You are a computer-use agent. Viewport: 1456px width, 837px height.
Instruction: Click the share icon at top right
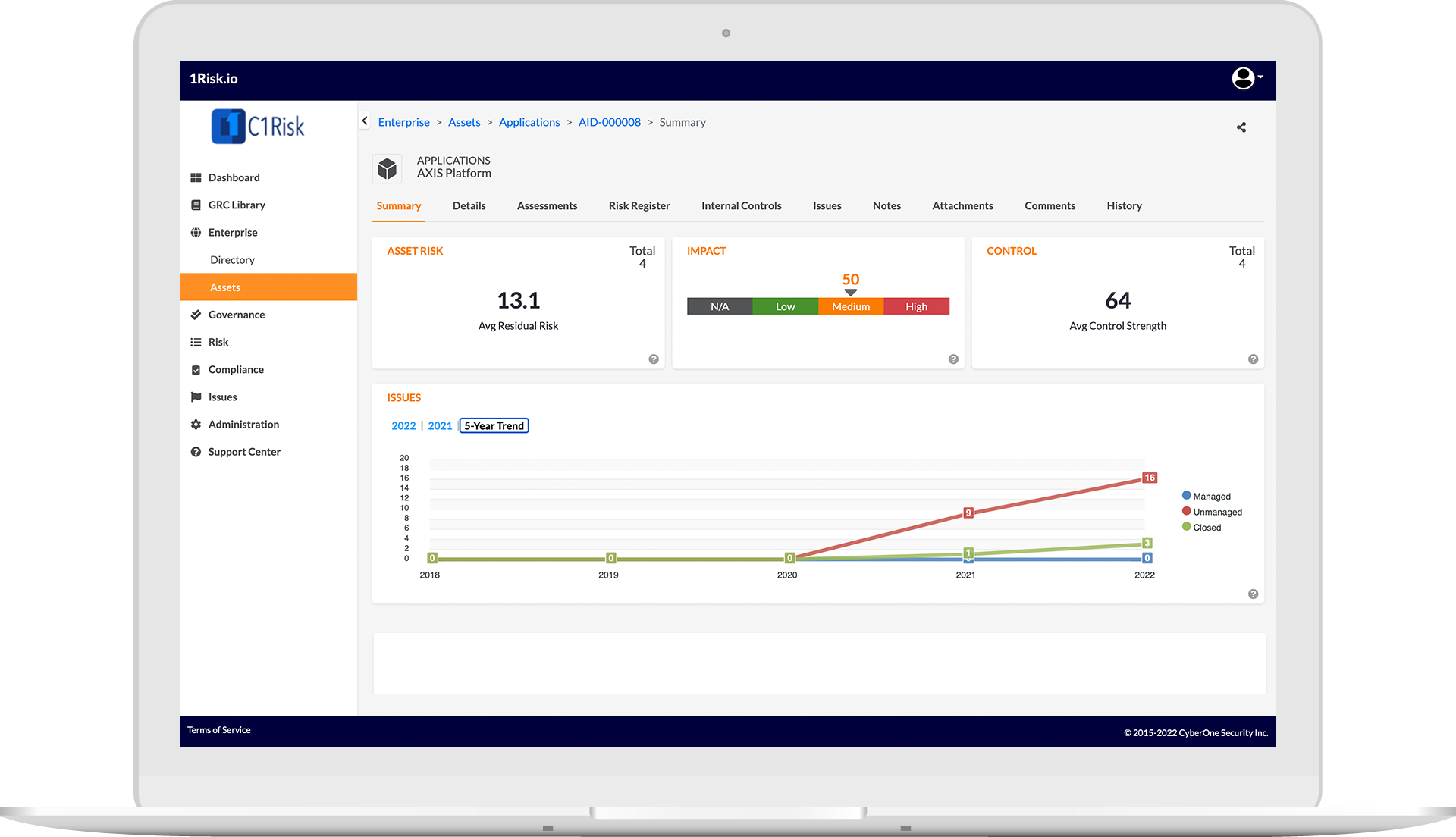[x=1241, y=127]
